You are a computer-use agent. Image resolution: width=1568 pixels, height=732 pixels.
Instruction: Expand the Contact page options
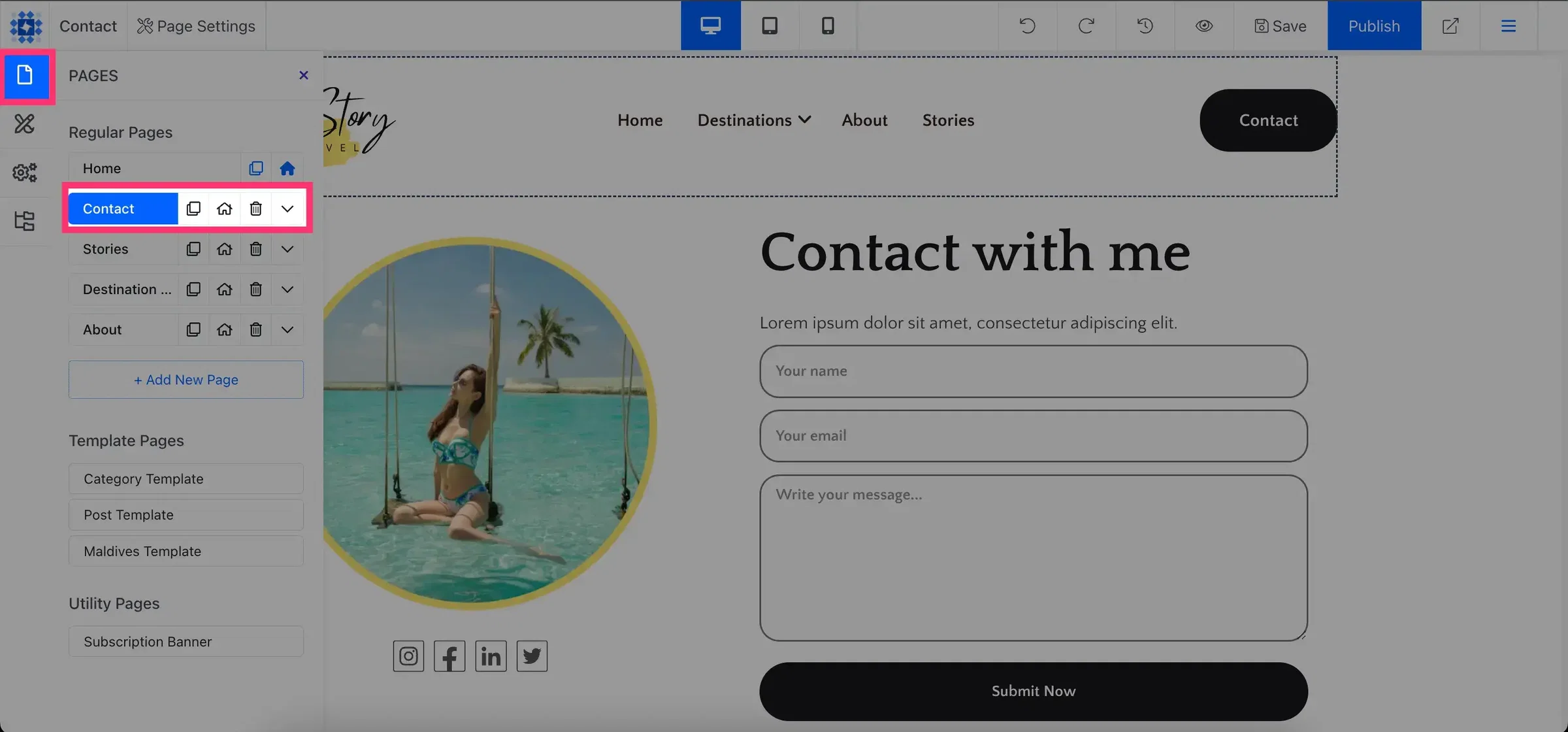tap(287, 208)
